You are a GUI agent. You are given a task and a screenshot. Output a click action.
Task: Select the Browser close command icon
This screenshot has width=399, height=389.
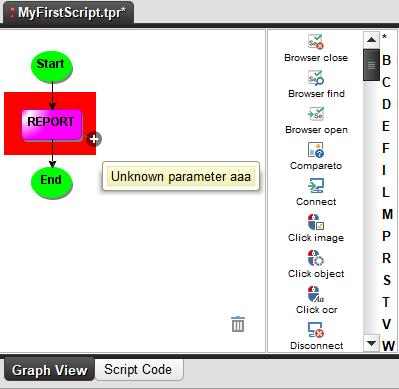[x=316, y=42]
